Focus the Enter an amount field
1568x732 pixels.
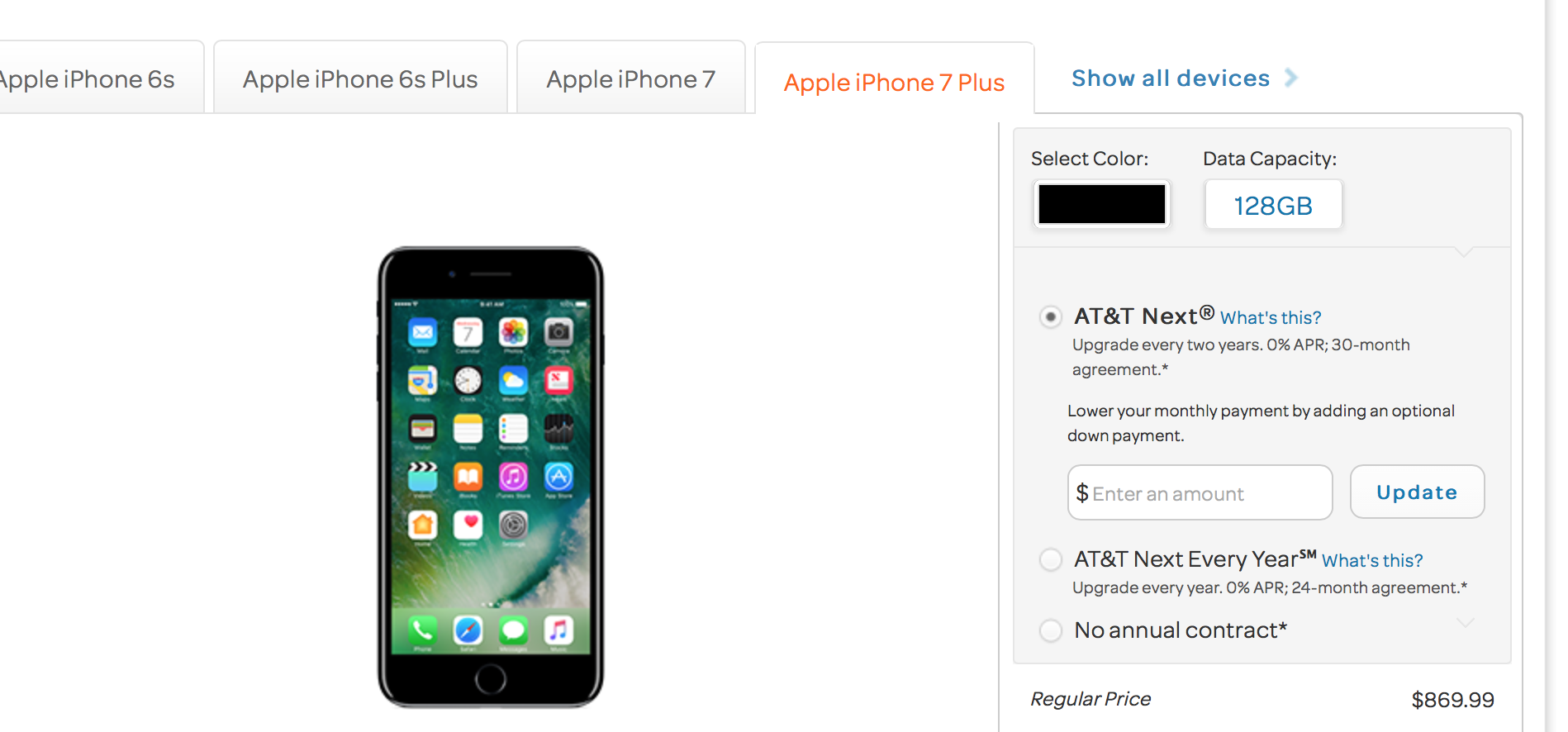[x=1200, y=492]
